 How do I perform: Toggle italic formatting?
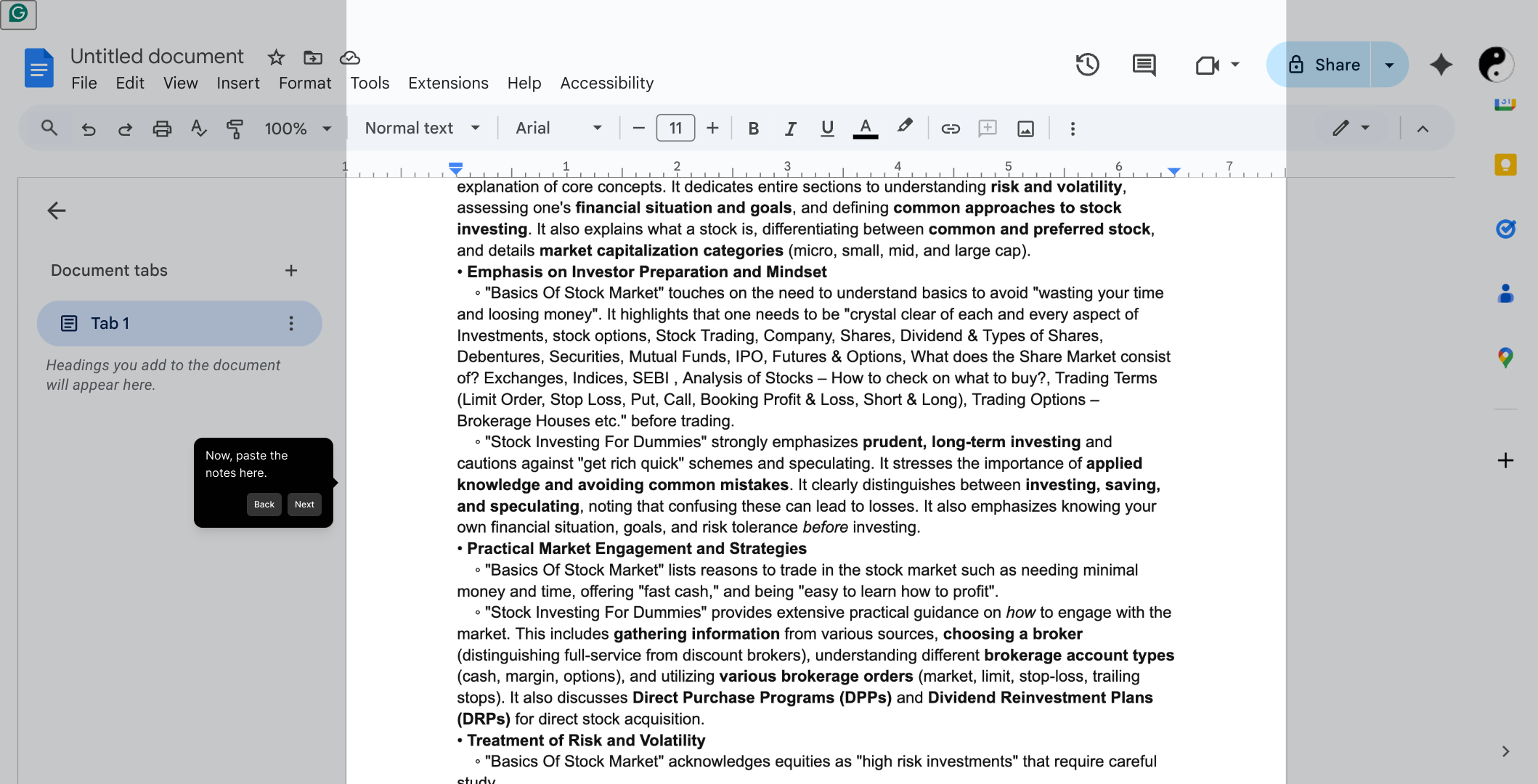tap(790, 128)
